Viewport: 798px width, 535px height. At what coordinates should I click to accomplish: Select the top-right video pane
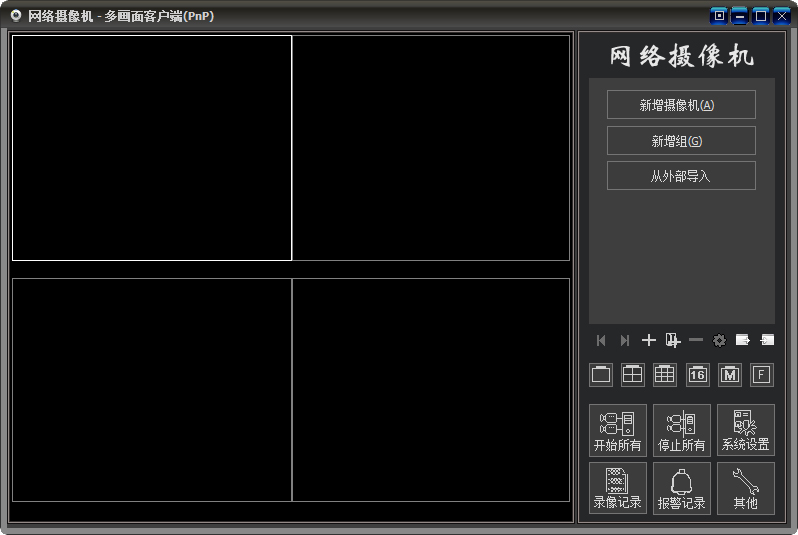coord(431,148)
